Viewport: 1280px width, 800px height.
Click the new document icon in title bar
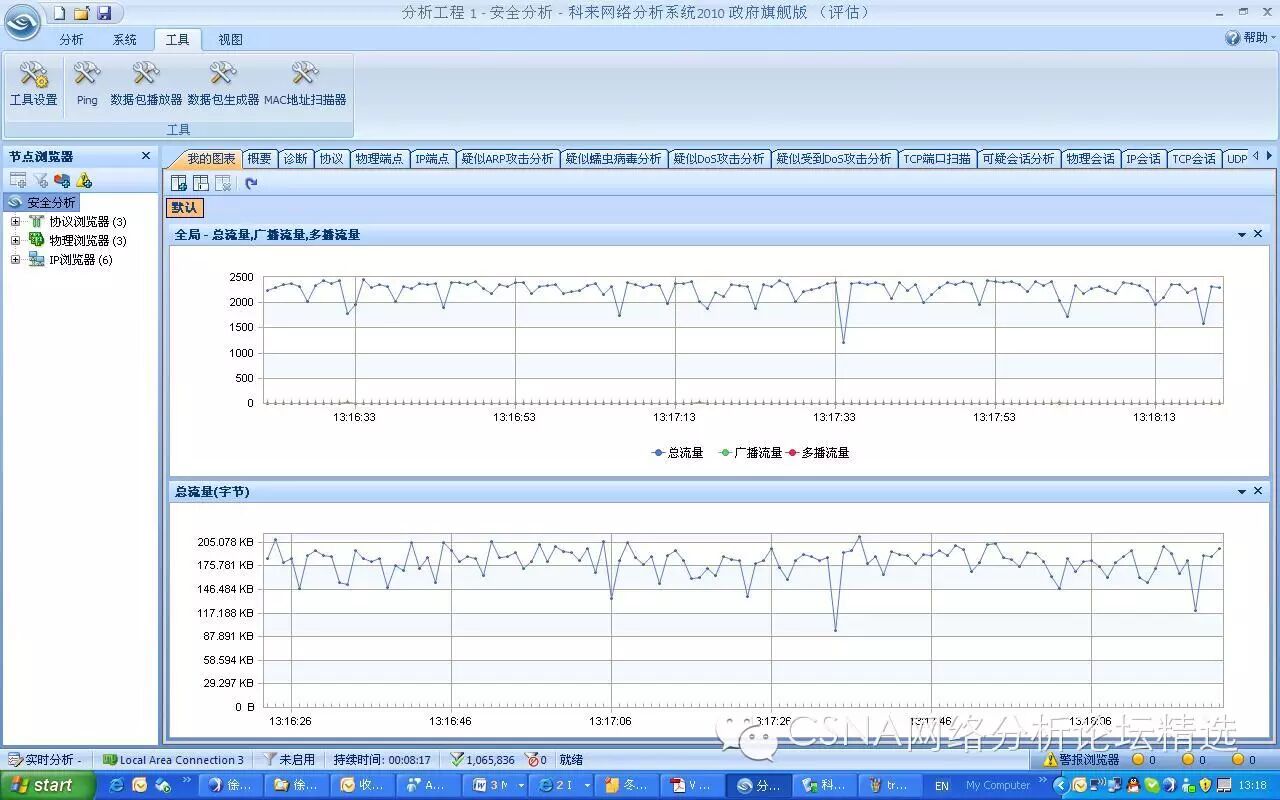59,13
